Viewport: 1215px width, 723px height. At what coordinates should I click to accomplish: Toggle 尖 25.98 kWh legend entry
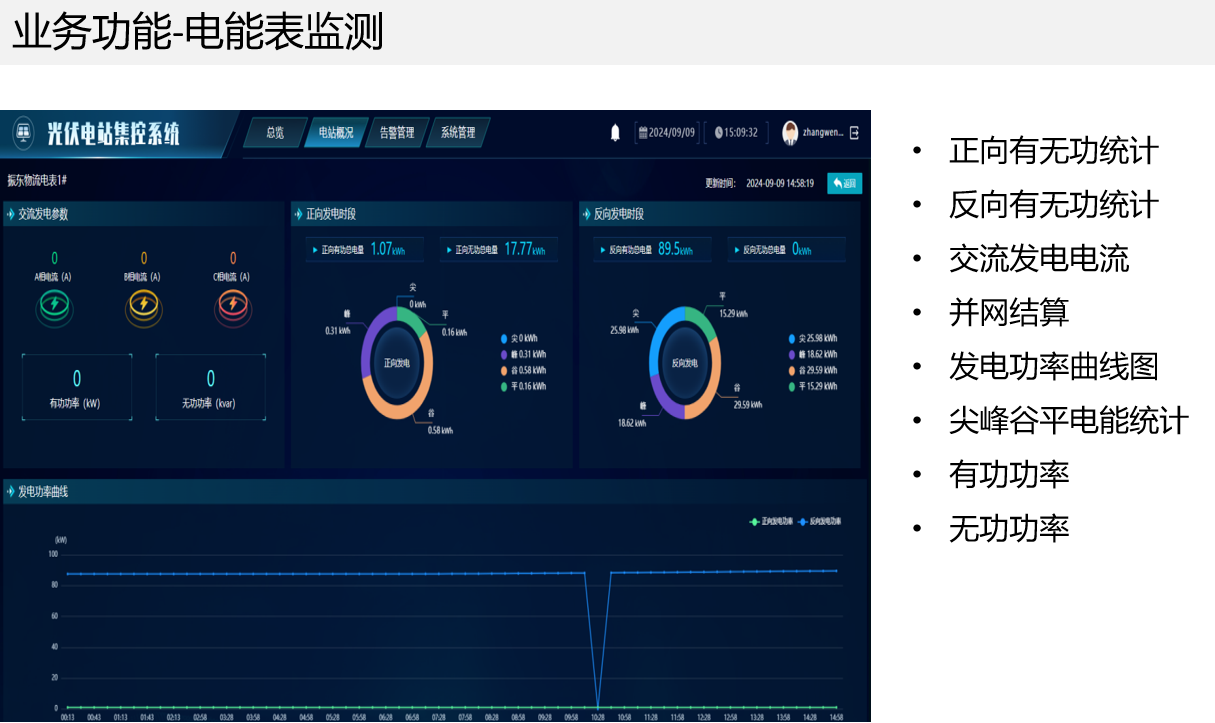[812, 338]
